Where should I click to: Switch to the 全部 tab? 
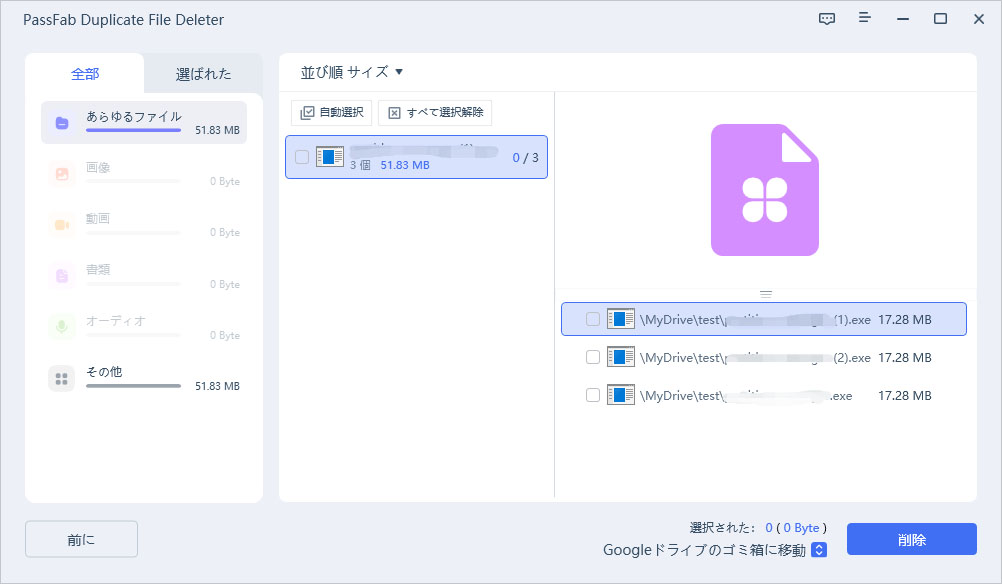[85, 74]
